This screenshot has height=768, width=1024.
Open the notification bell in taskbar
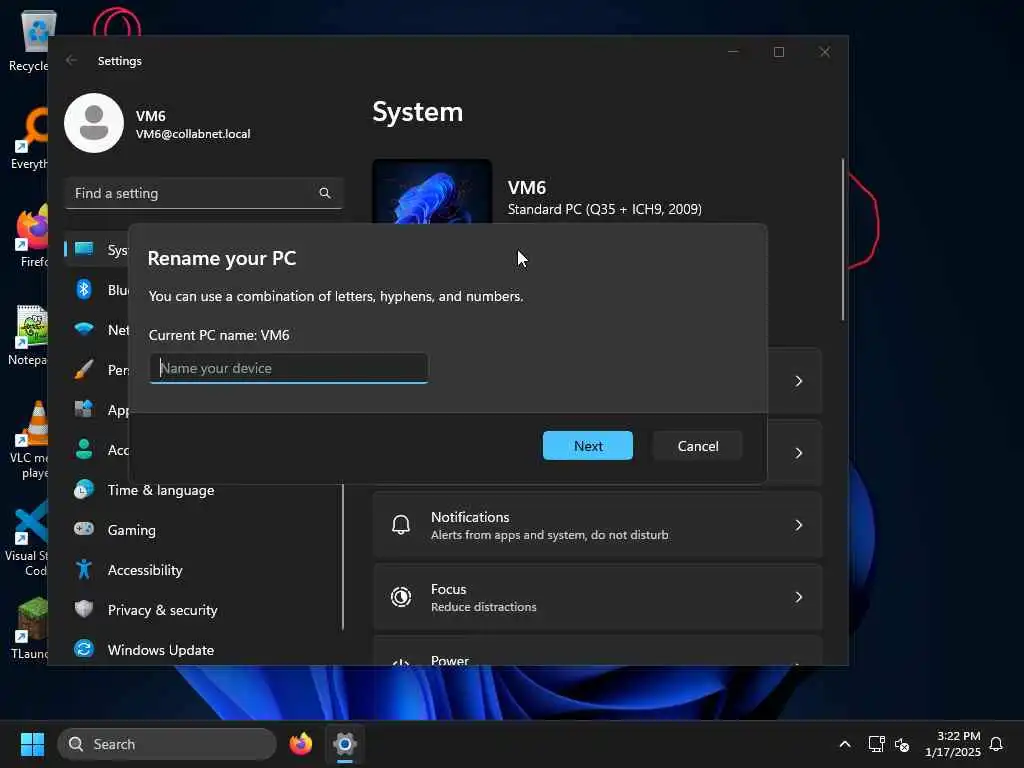click(996, 744)
